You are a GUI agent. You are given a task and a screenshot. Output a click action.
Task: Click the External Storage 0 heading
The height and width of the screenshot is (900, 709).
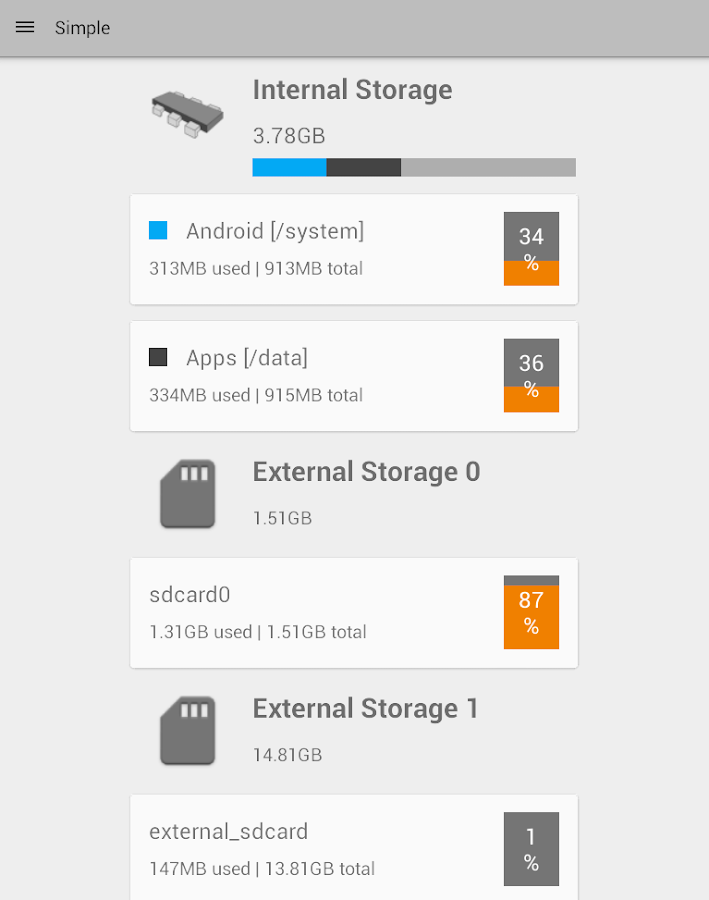click(x=366, y=472)
